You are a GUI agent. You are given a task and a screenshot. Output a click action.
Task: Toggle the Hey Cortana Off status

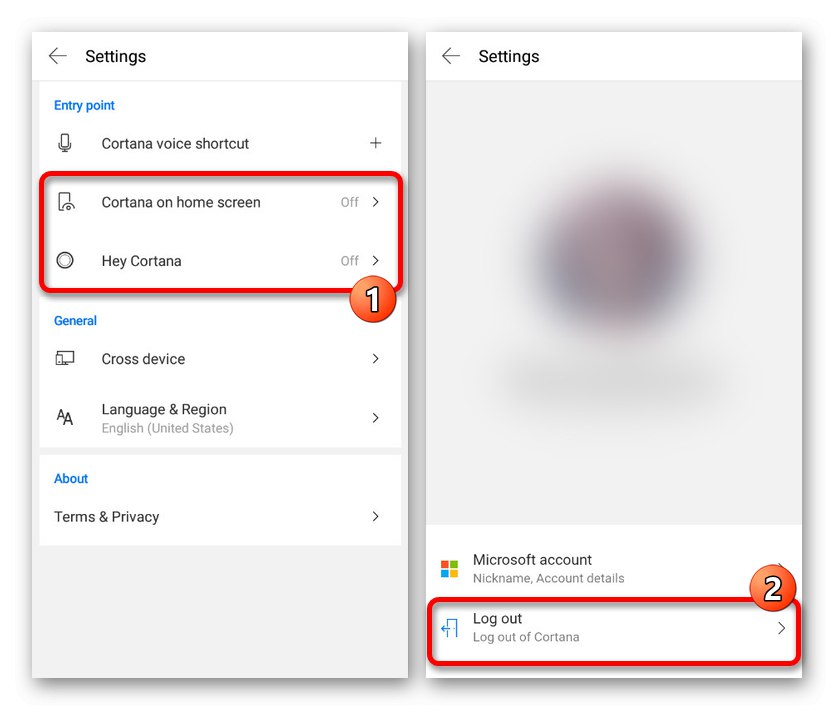[x=349, y=261]
